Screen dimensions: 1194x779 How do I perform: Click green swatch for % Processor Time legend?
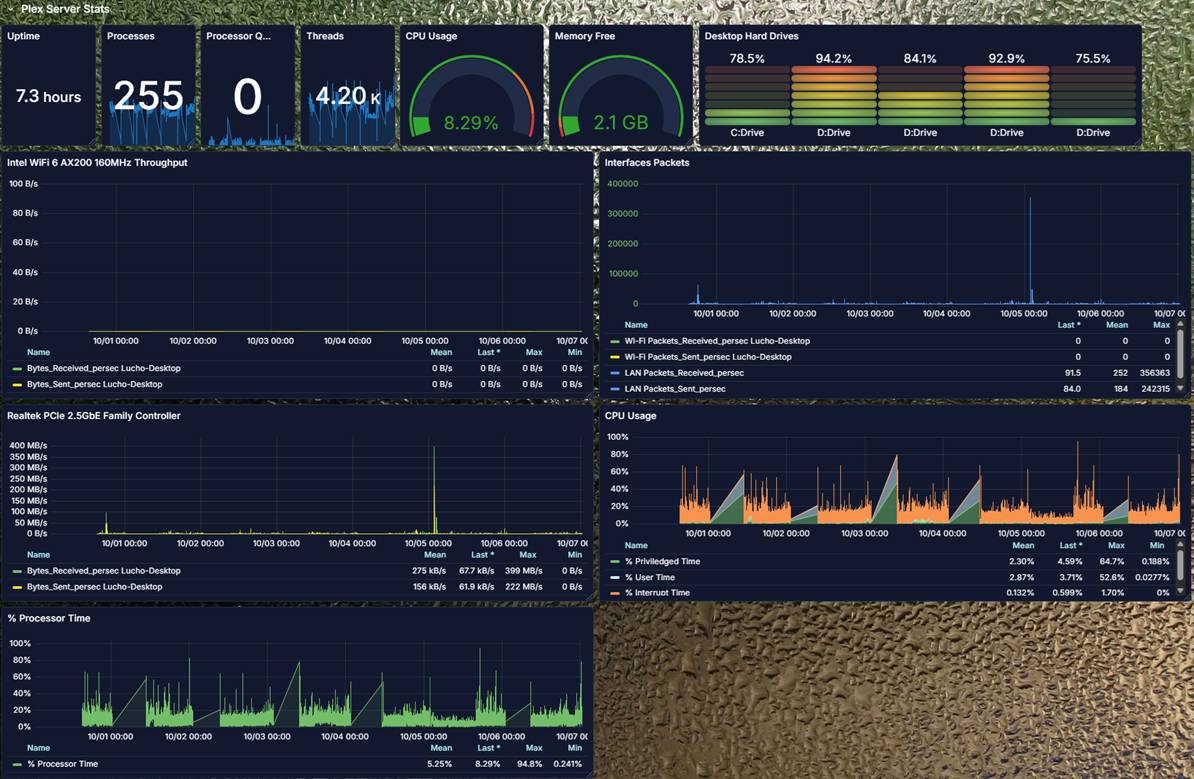click(x=17, y=764)
